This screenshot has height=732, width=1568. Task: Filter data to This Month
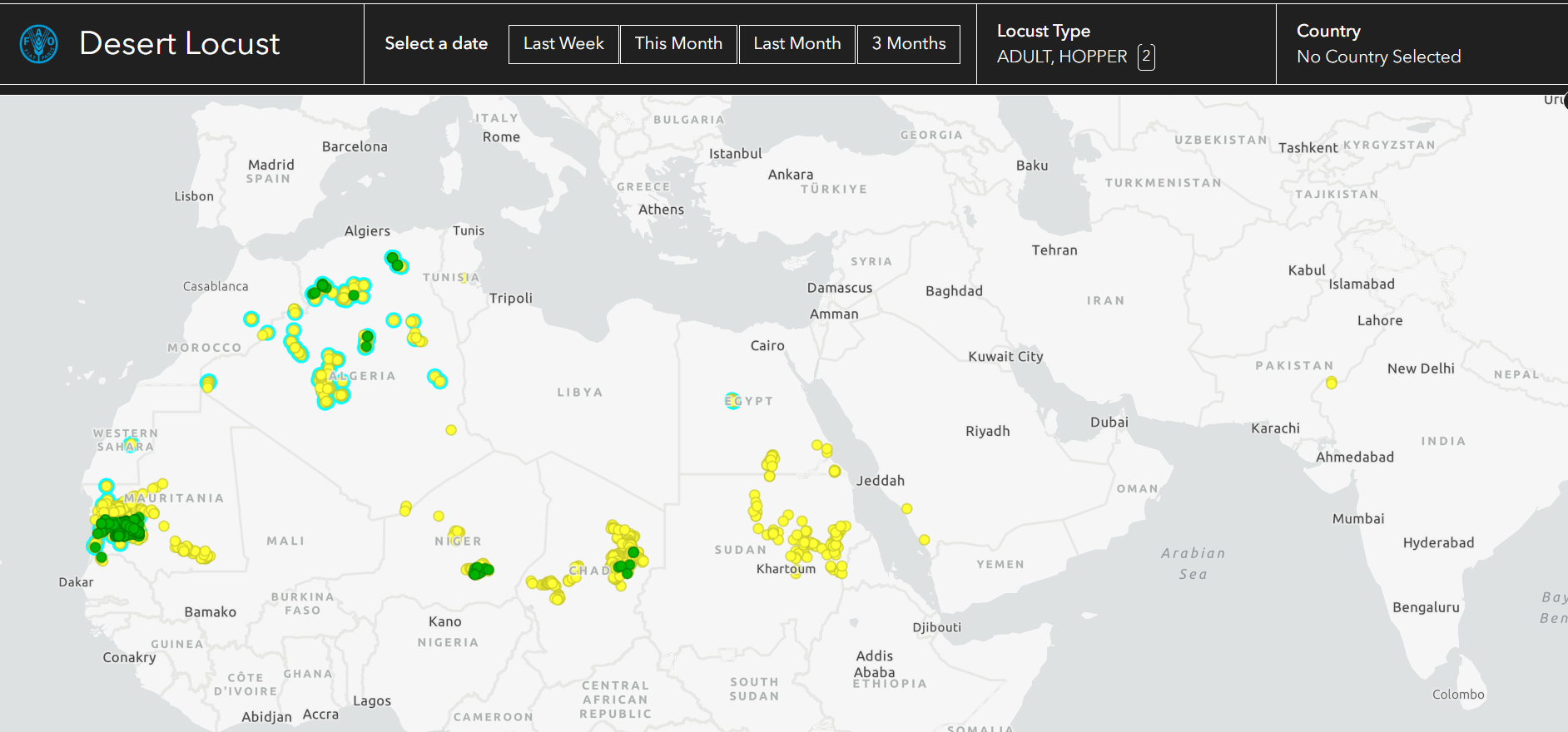coord(678,44)
